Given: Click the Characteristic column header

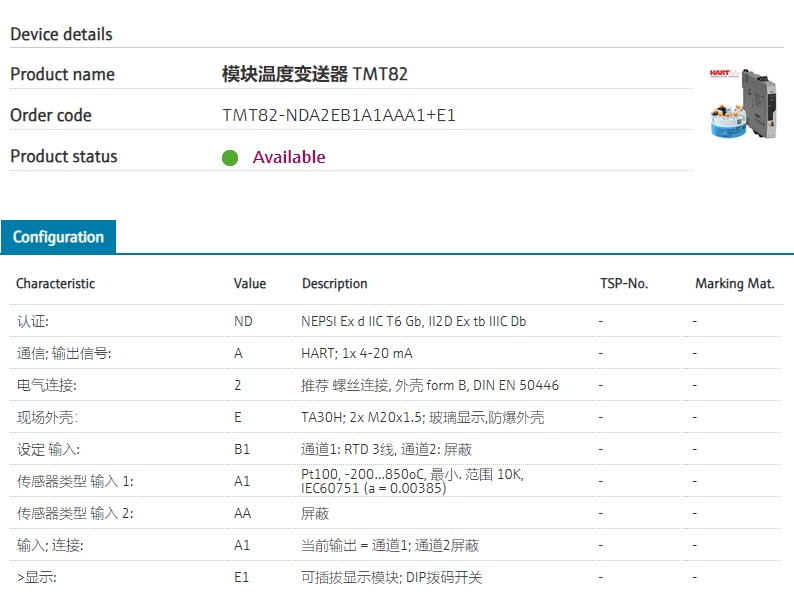Looking at the screenshot, I should (55, 284).
